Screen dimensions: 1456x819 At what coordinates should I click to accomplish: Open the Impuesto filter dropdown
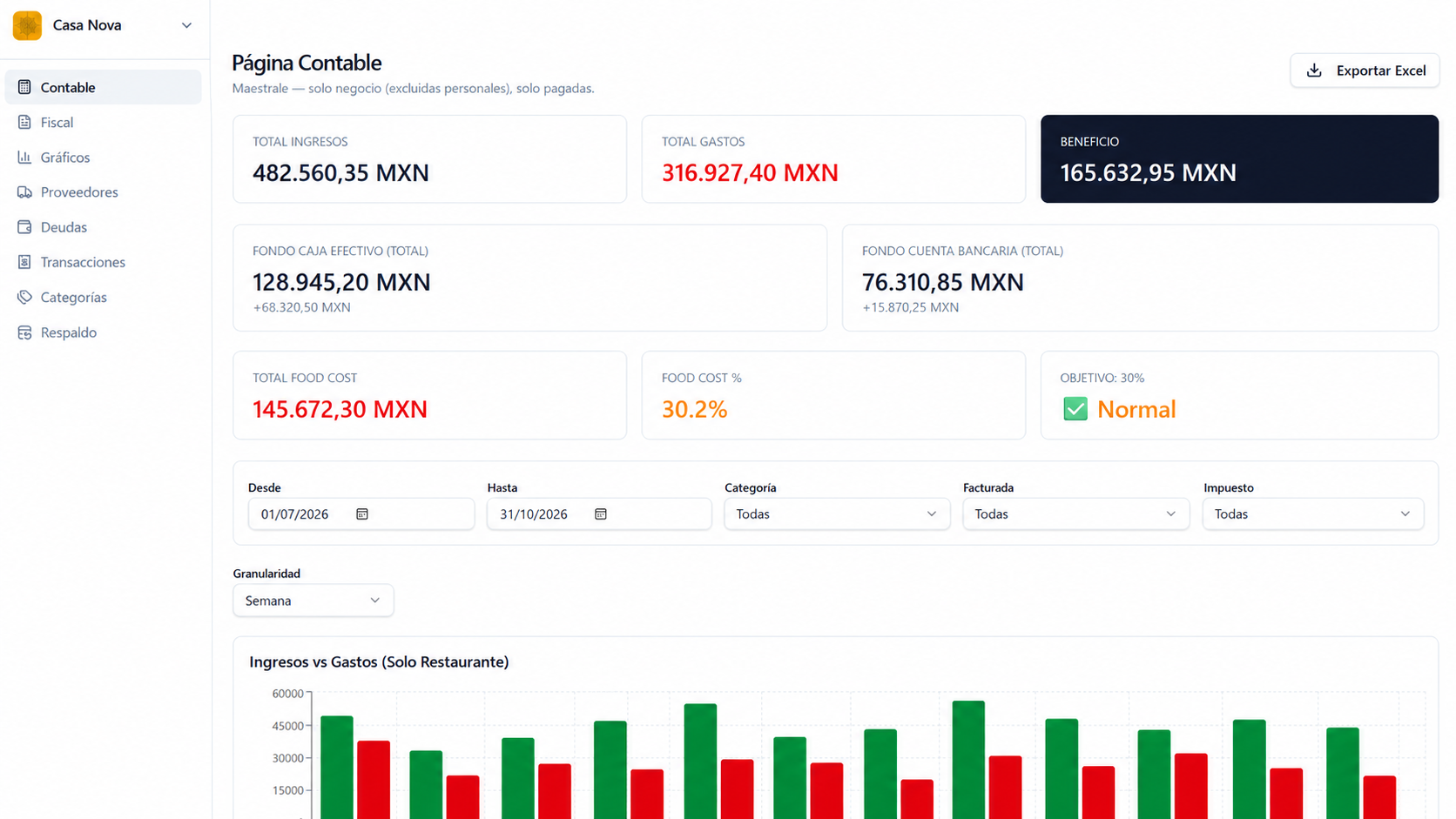point(1313,514)
